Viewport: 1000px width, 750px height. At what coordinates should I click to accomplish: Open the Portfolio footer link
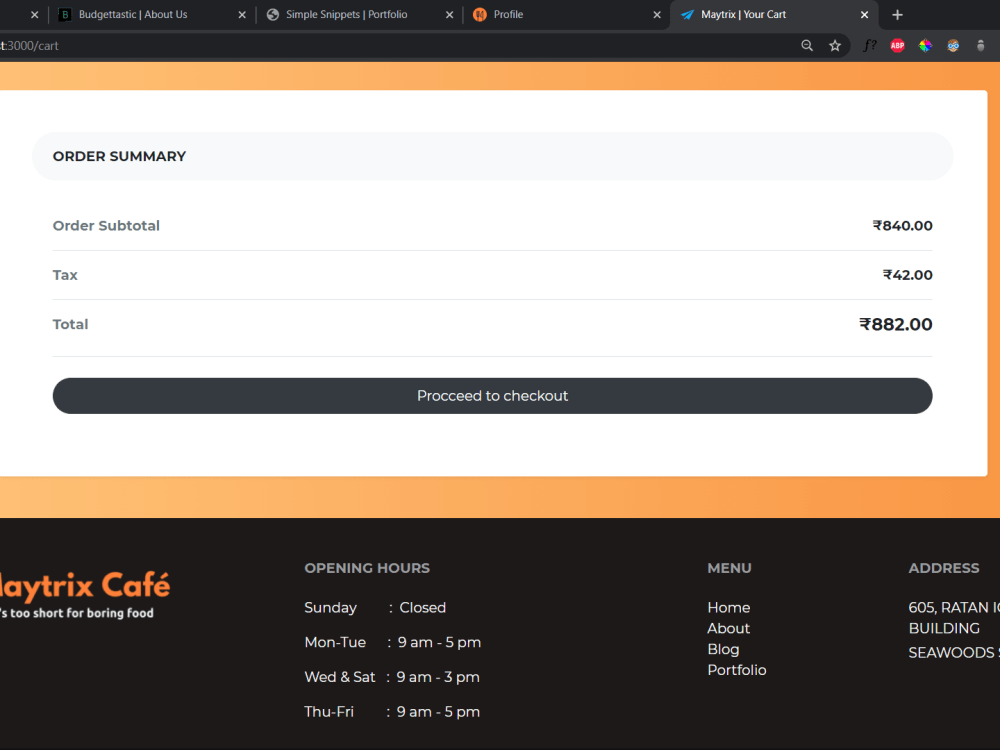point(737,670)
